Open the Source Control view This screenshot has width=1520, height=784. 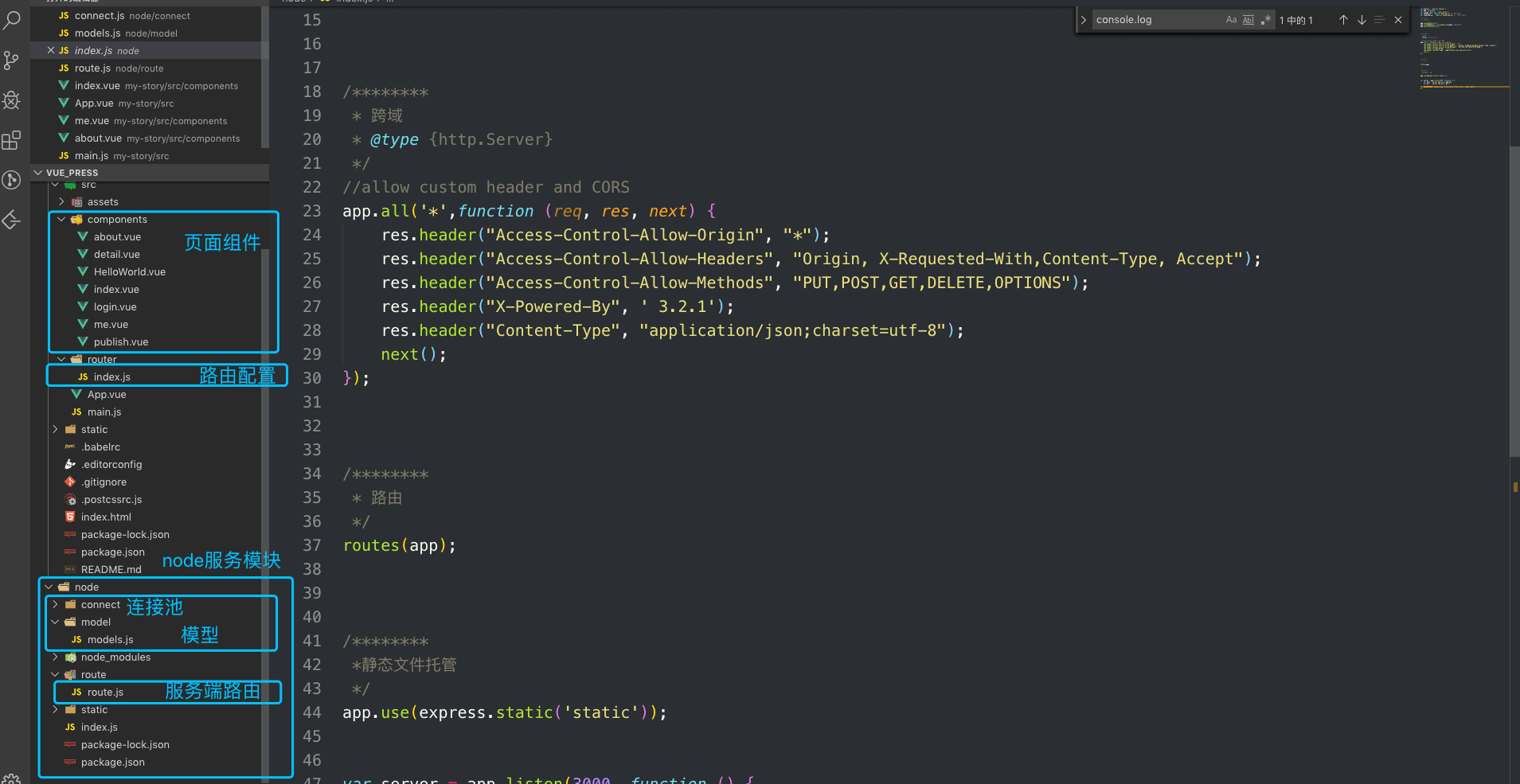click(12, 60)
